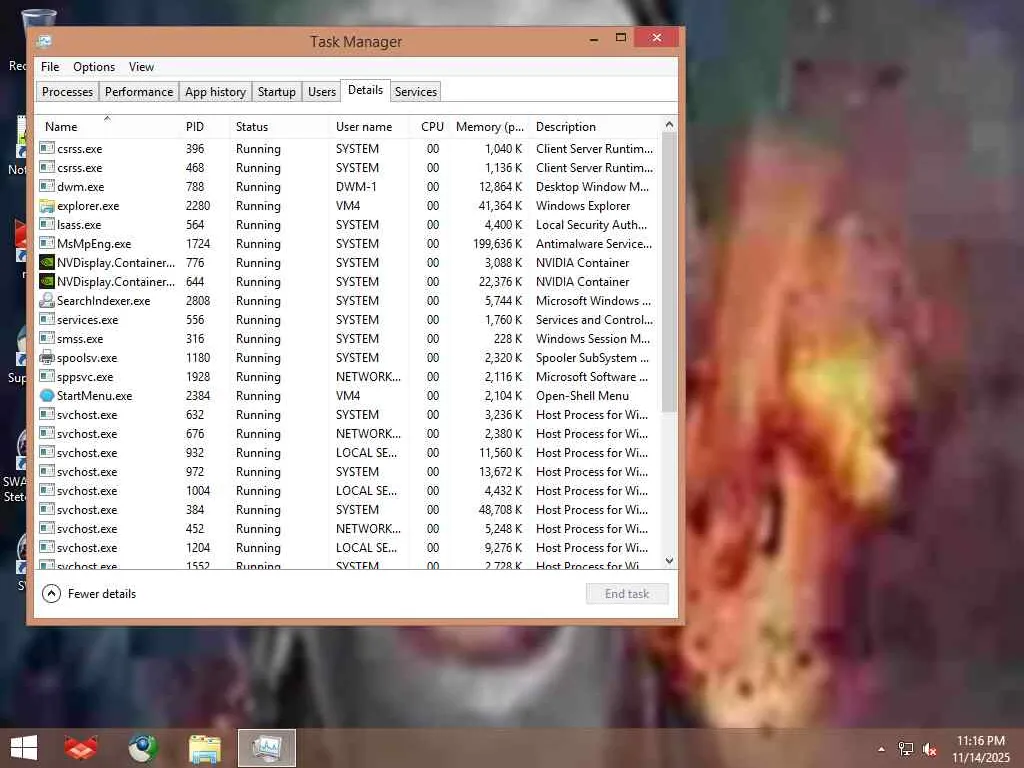Launch the browser icon in taskbar
The width and height of the screenshot is (1024, 768).
click(x=142, y=748)
